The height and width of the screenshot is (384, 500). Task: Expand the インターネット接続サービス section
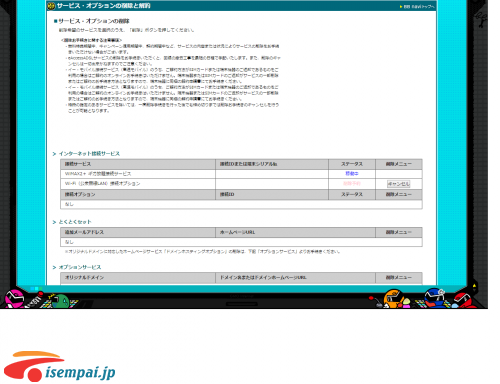coord(86,154)
